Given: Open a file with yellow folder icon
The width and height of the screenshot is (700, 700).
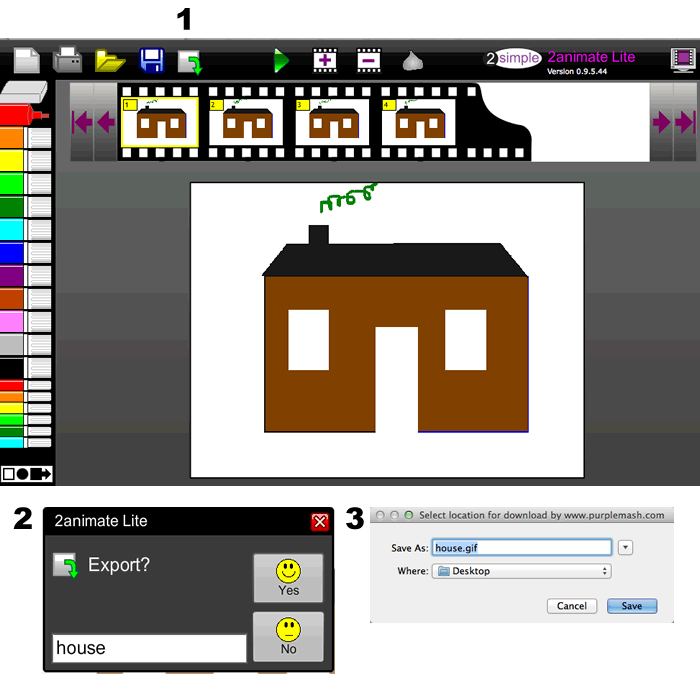Looking at the screenshot, I should coord(109,61).
